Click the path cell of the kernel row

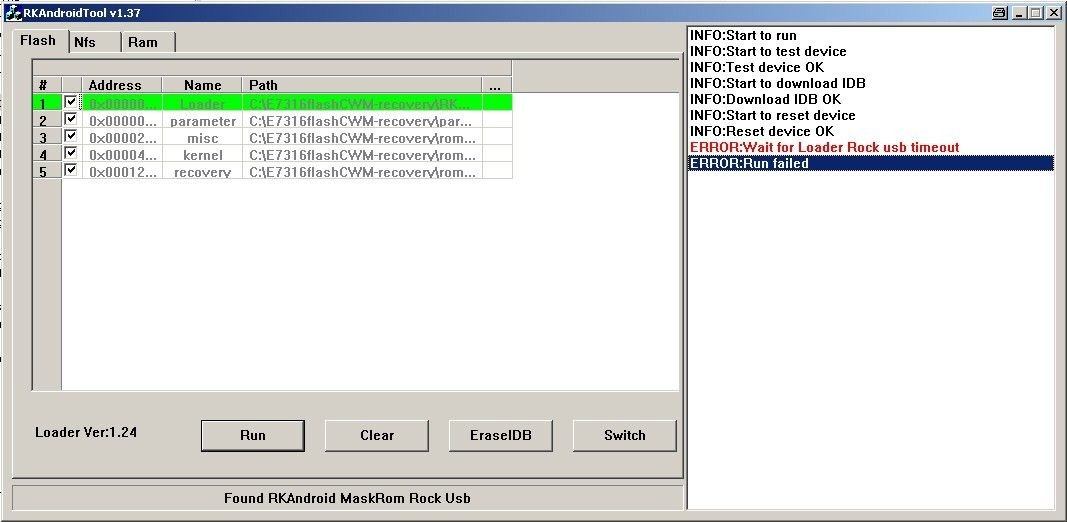click(362, 154)
